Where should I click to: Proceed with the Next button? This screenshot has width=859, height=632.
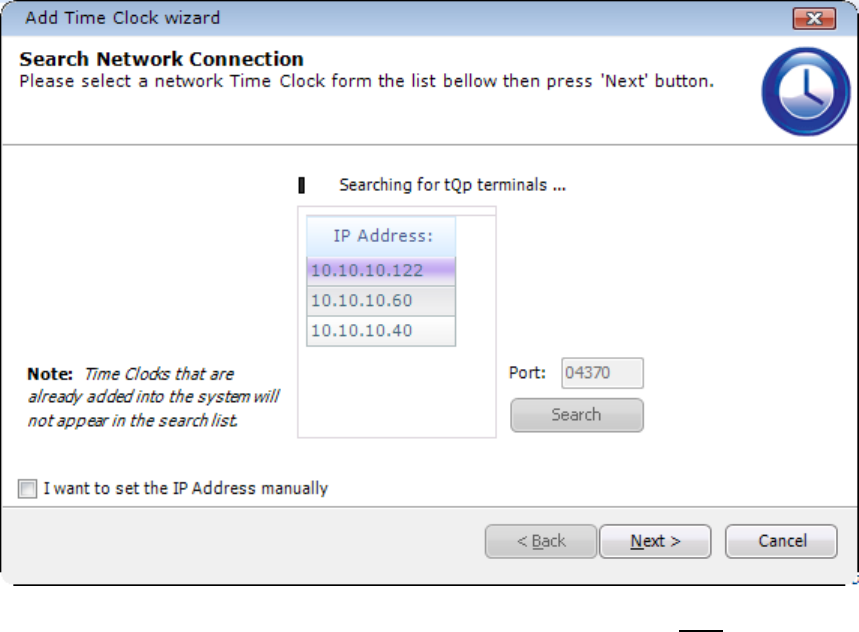[x=655, y=541]
